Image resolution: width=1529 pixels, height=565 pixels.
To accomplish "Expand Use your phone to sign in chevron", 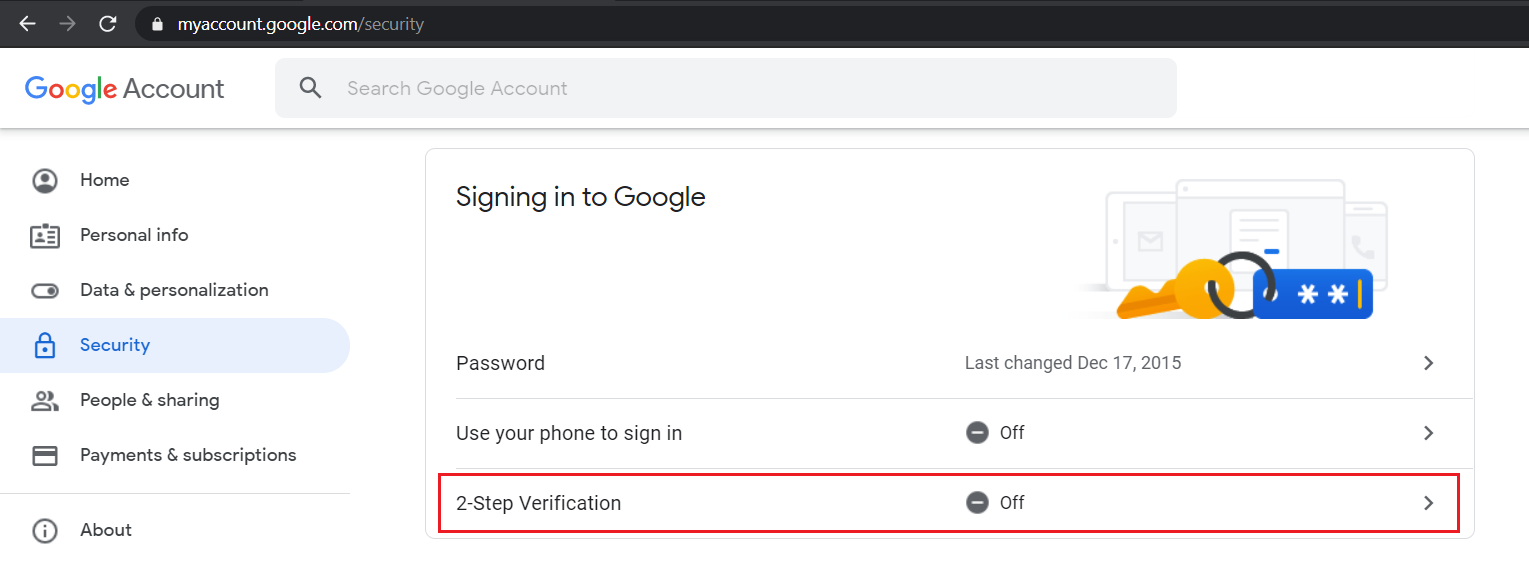I will [x=1429, y=433].
